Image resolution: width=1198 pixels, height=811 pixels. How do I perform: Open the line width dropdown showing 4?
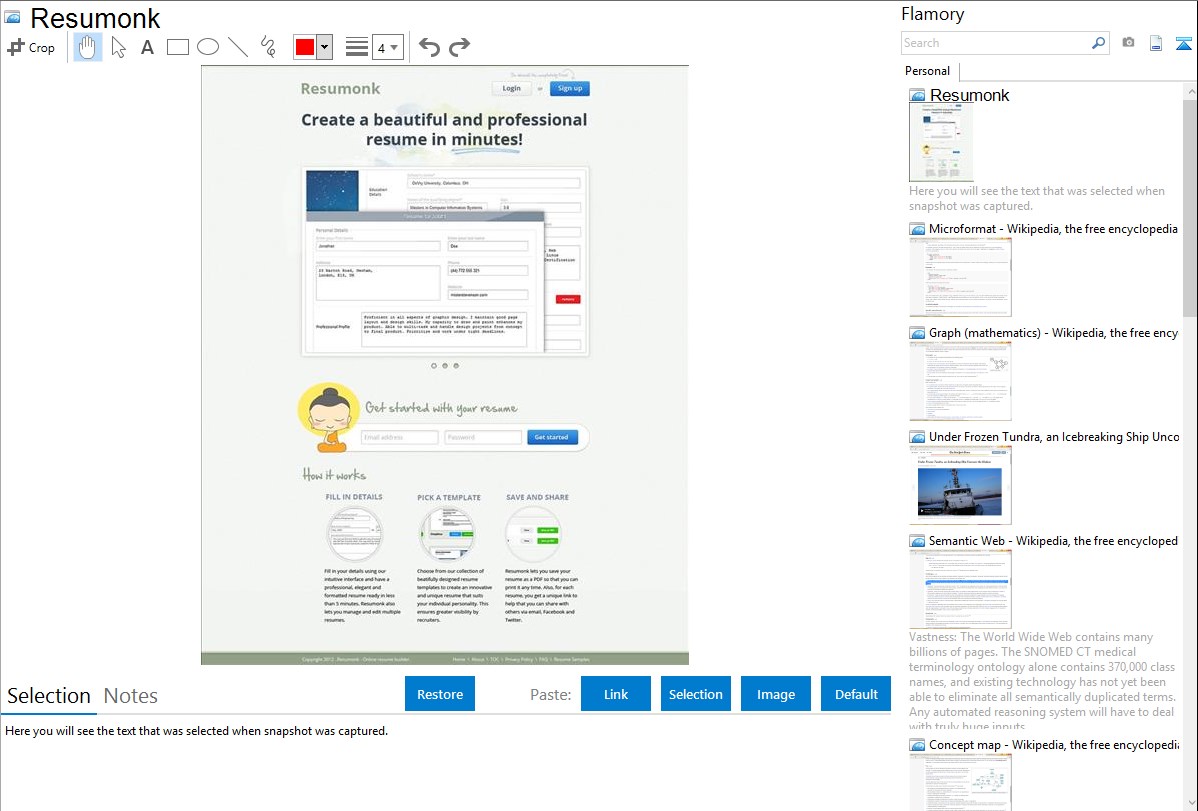pos(388,47)
